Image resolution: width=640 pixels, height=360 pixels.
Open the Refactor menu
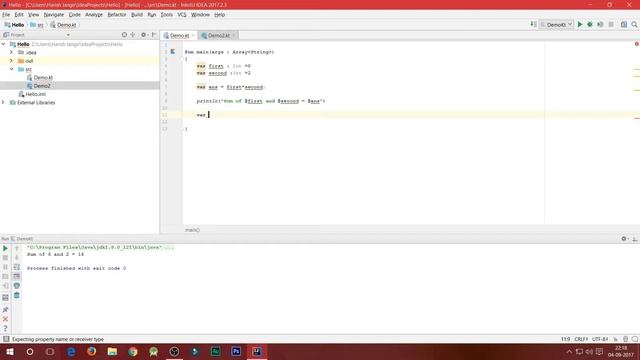click(x=117, y=14)
